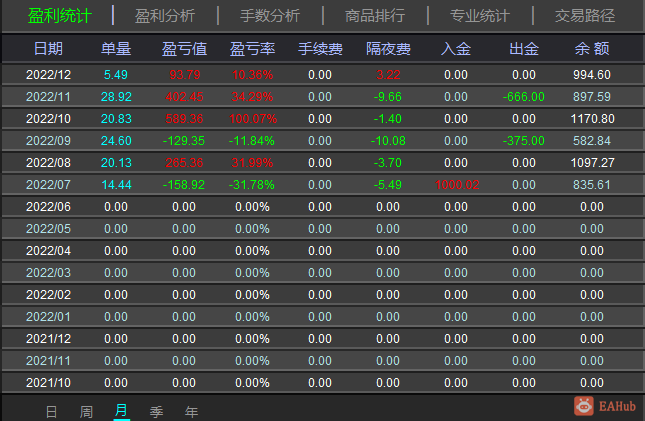
Task: Select the 2022/10 date cell
Action: 48,119
